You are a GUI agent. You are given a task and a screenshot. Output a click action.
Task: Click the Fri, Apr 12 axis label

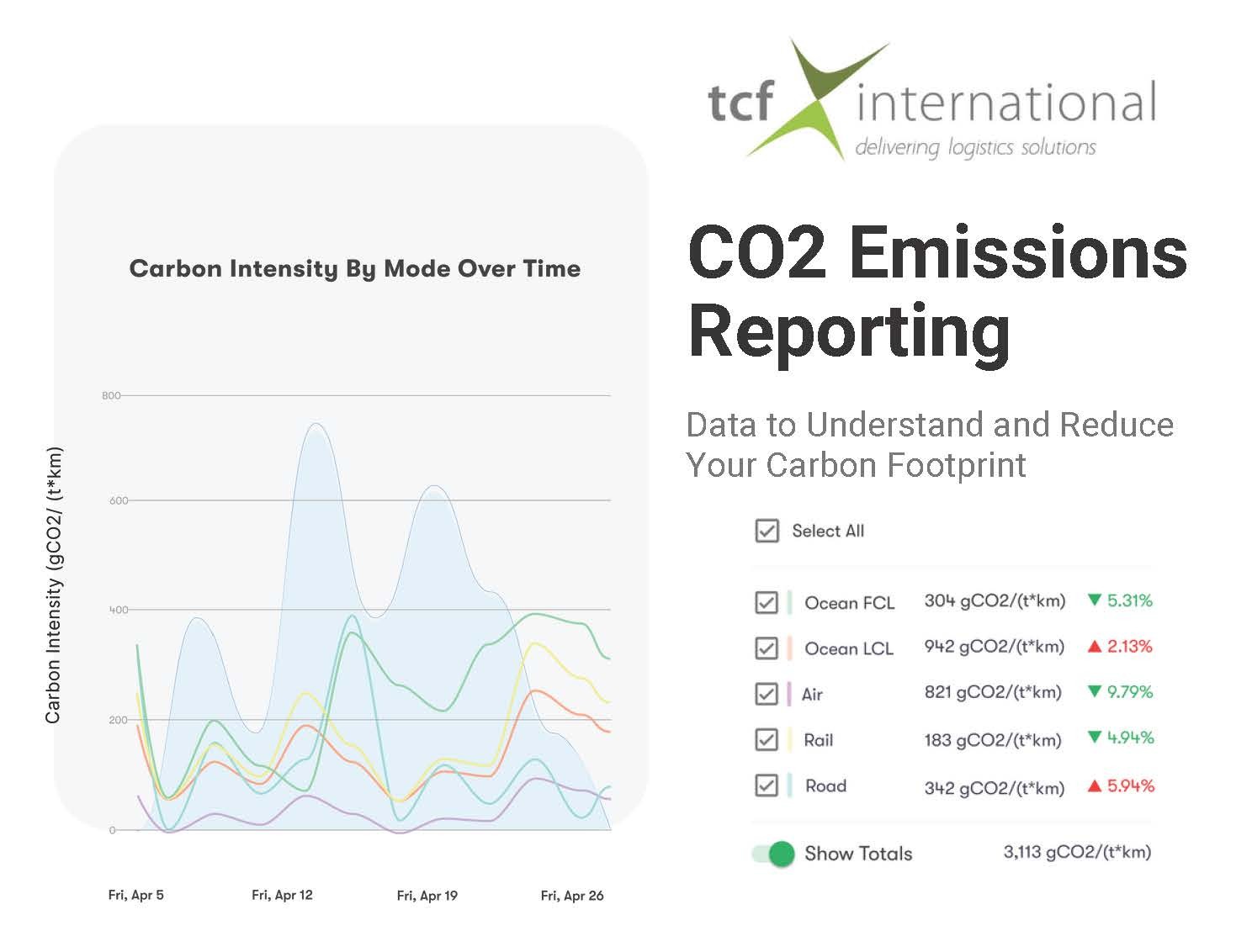[282, 896]
